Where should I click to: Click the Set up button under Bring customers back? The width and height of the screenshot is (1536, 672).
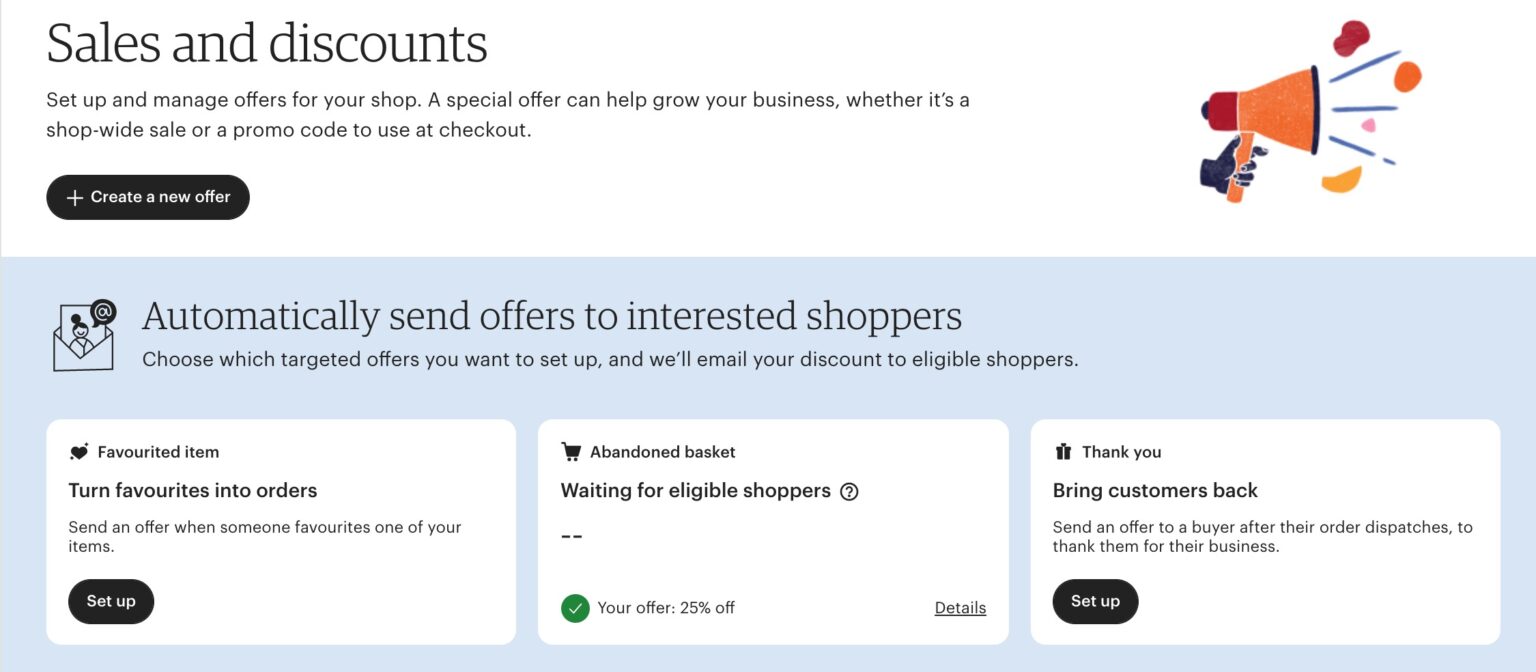coord(1095,601)
